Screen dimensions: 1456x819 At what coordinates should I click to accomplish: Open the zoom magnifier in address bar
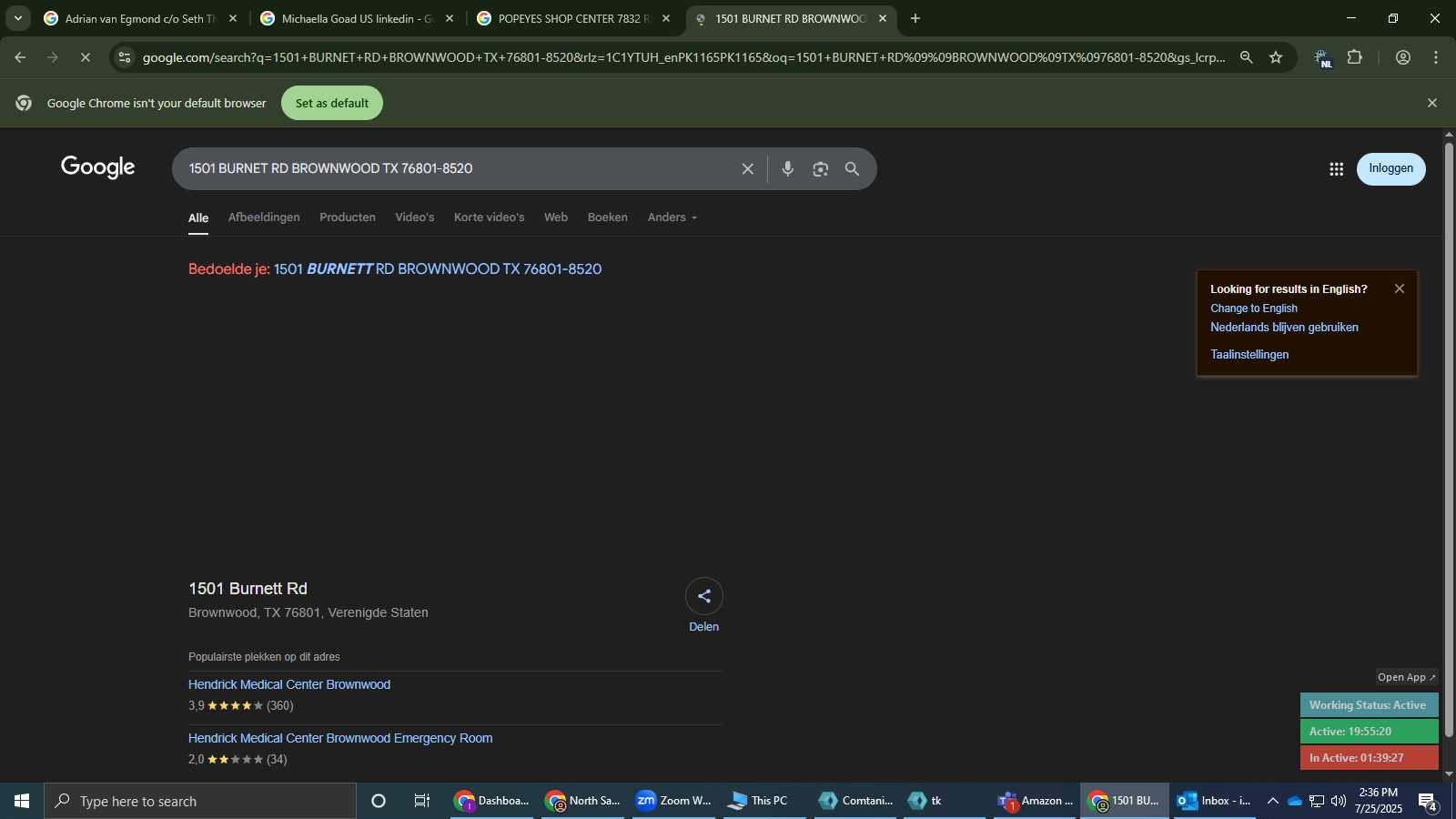[1247, 57]
